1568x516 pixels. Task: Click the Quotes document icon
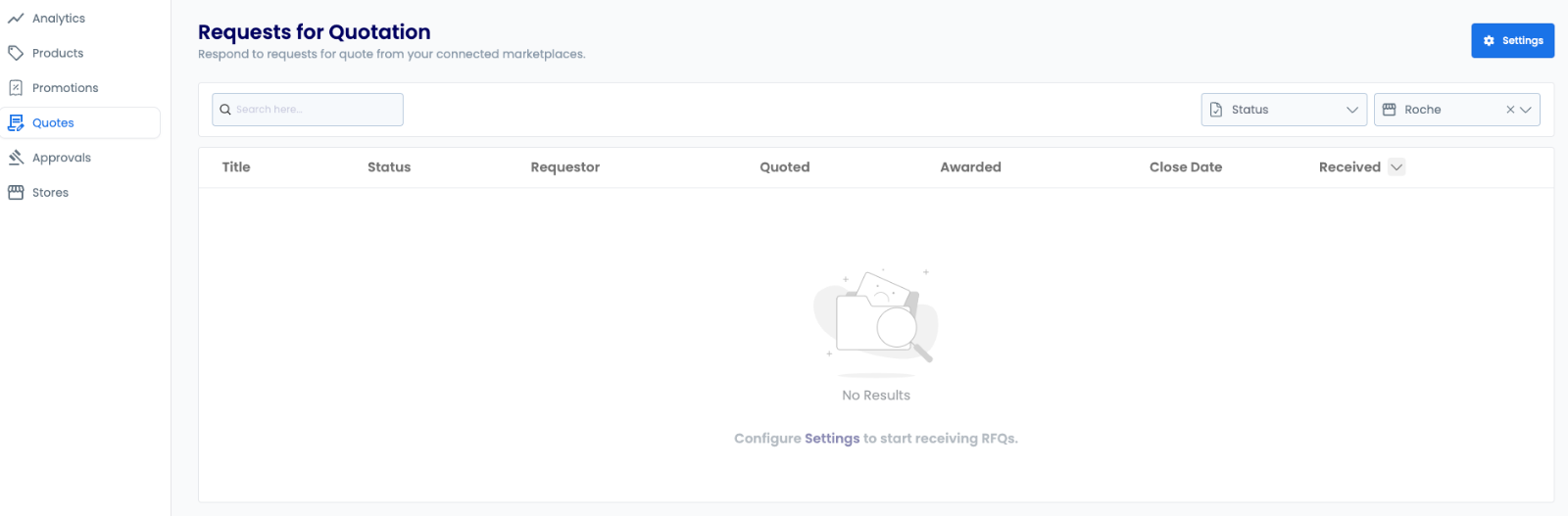point(16,123)
